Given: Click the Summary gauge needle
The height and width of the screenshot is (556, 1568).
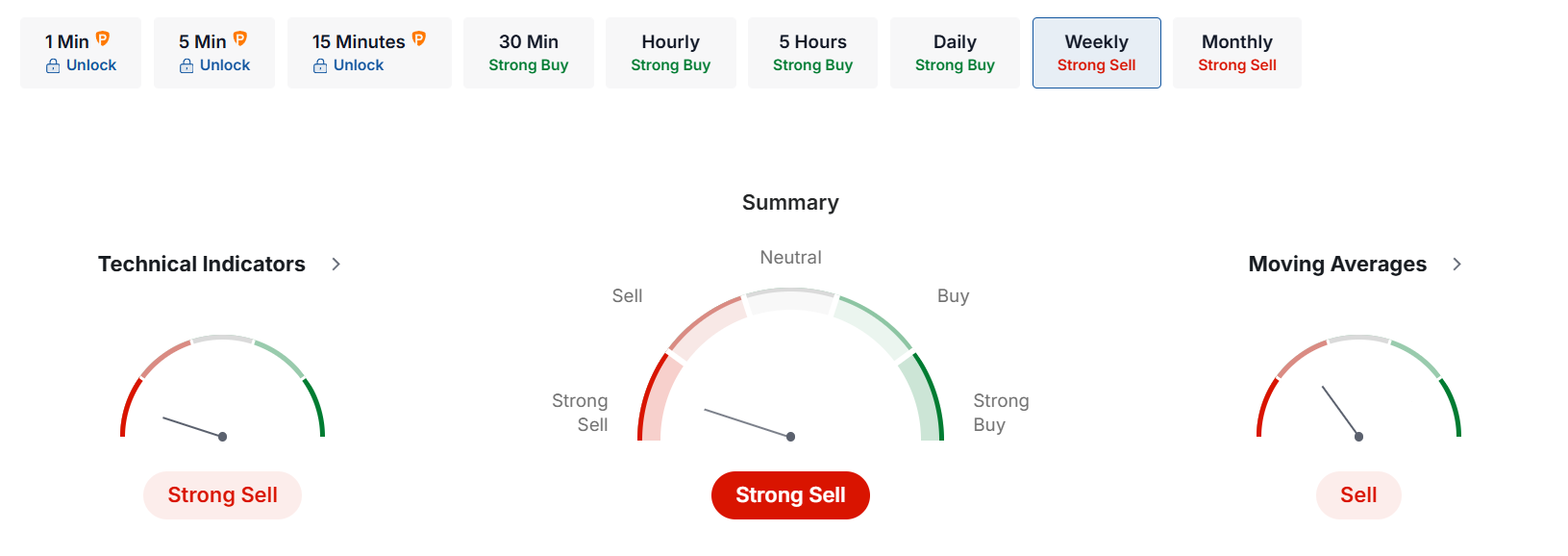Looking at the screenshot, I should pyautogui.click(x=748, y=423).
